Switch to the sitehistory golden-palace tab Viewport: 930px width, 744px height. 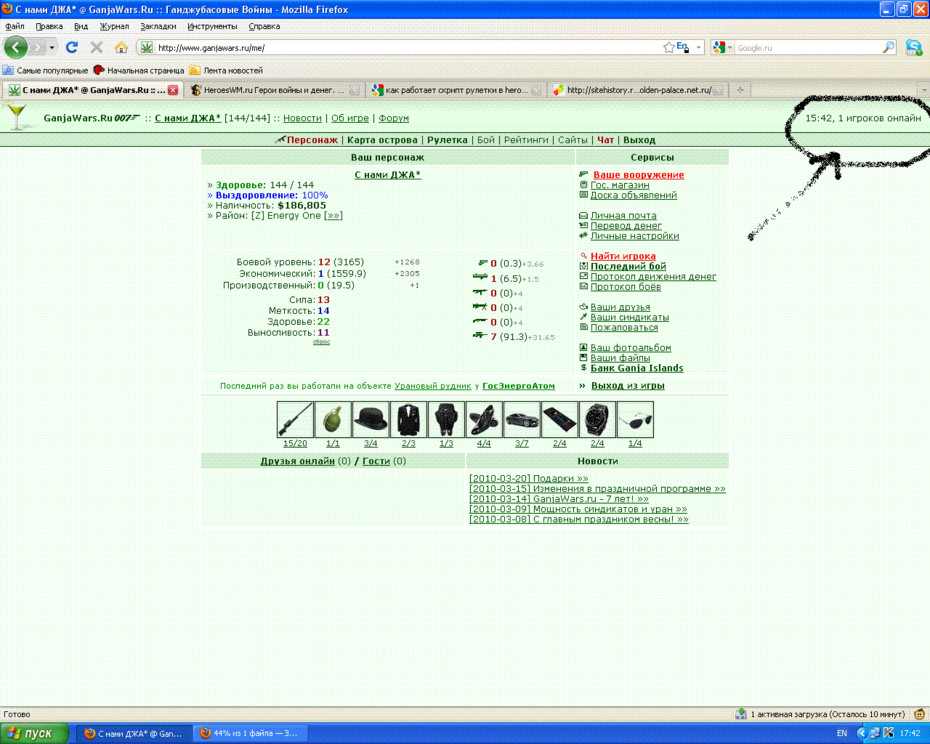pos(638,90)
